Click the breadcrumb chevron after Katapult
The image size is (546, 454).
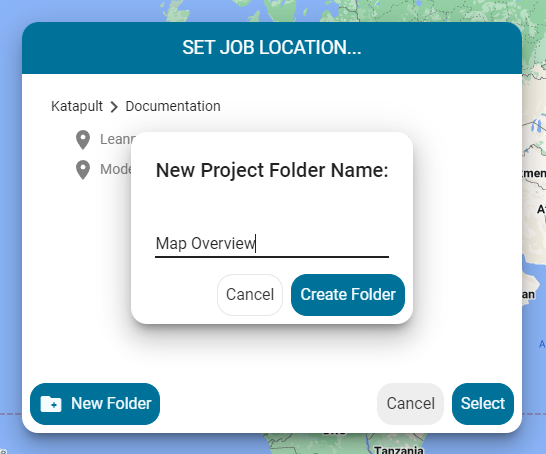click(114, 107)
